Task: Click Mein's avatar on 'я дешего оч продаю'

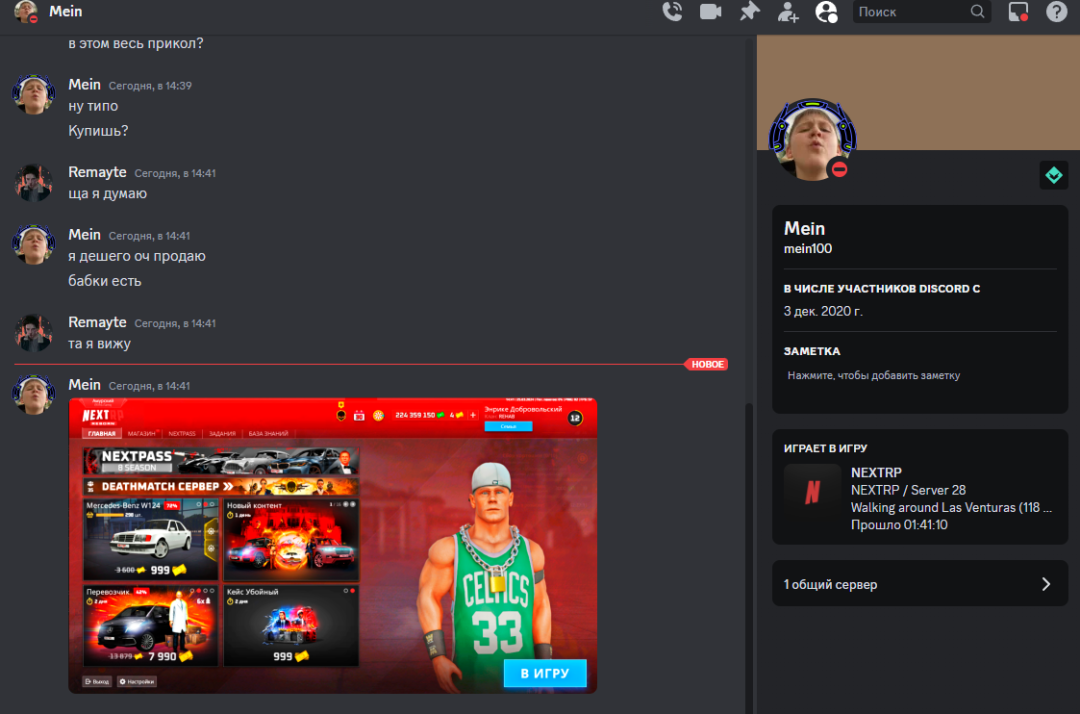Action: point(33,244)
